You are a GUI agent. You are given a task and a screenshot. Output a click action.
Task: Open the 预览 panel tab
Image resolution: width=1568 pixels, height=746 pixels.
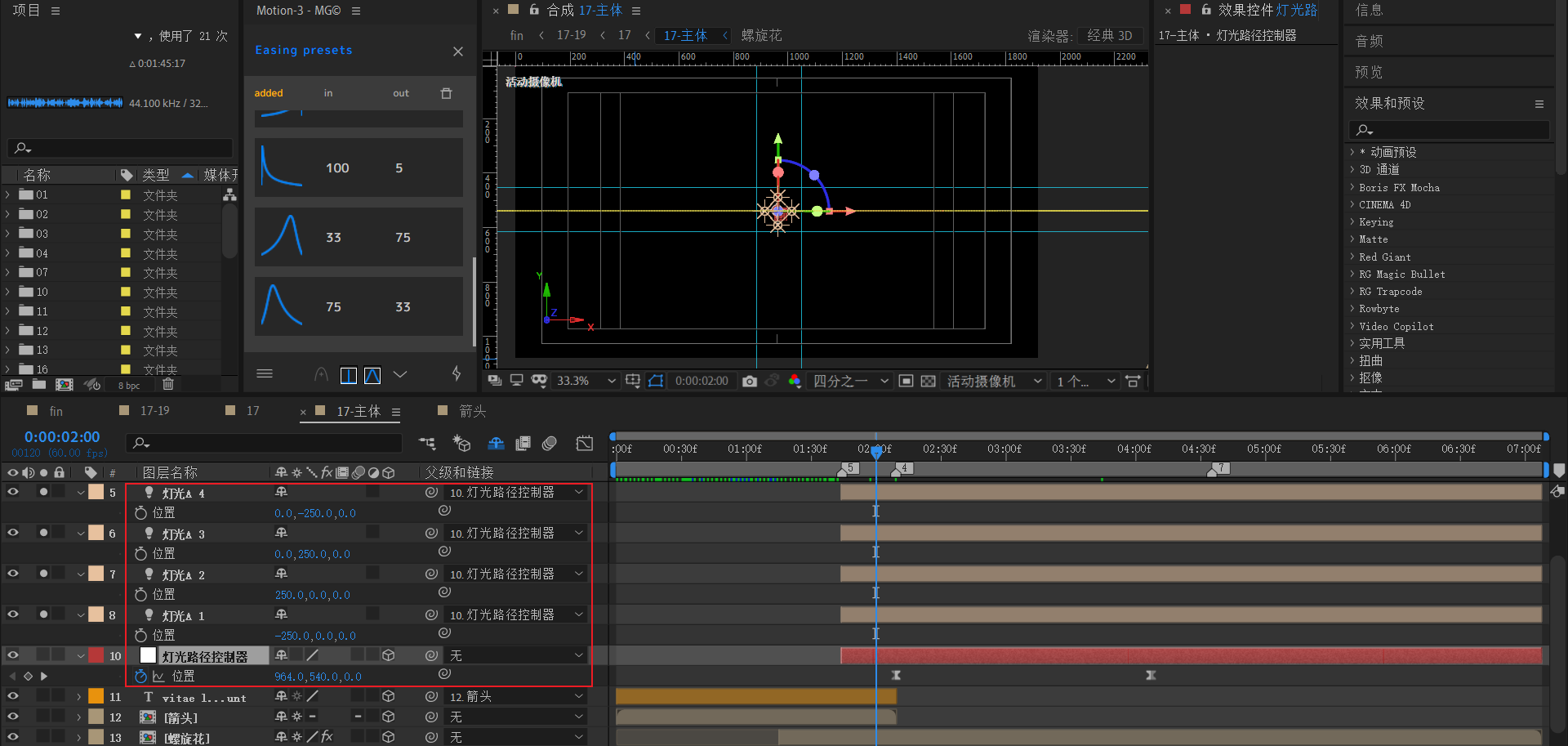coord(1370,72)
